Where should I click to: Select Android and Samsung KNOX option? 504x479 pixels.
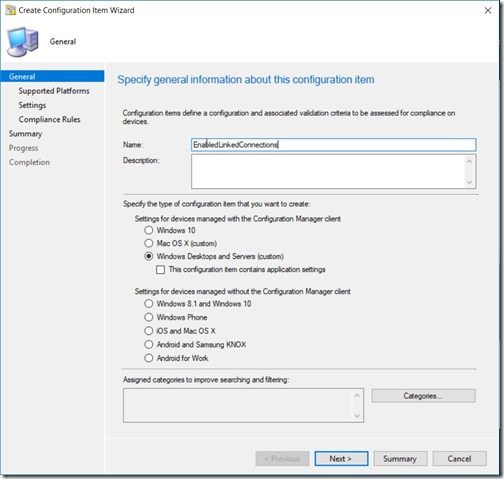tap(149, 344)
